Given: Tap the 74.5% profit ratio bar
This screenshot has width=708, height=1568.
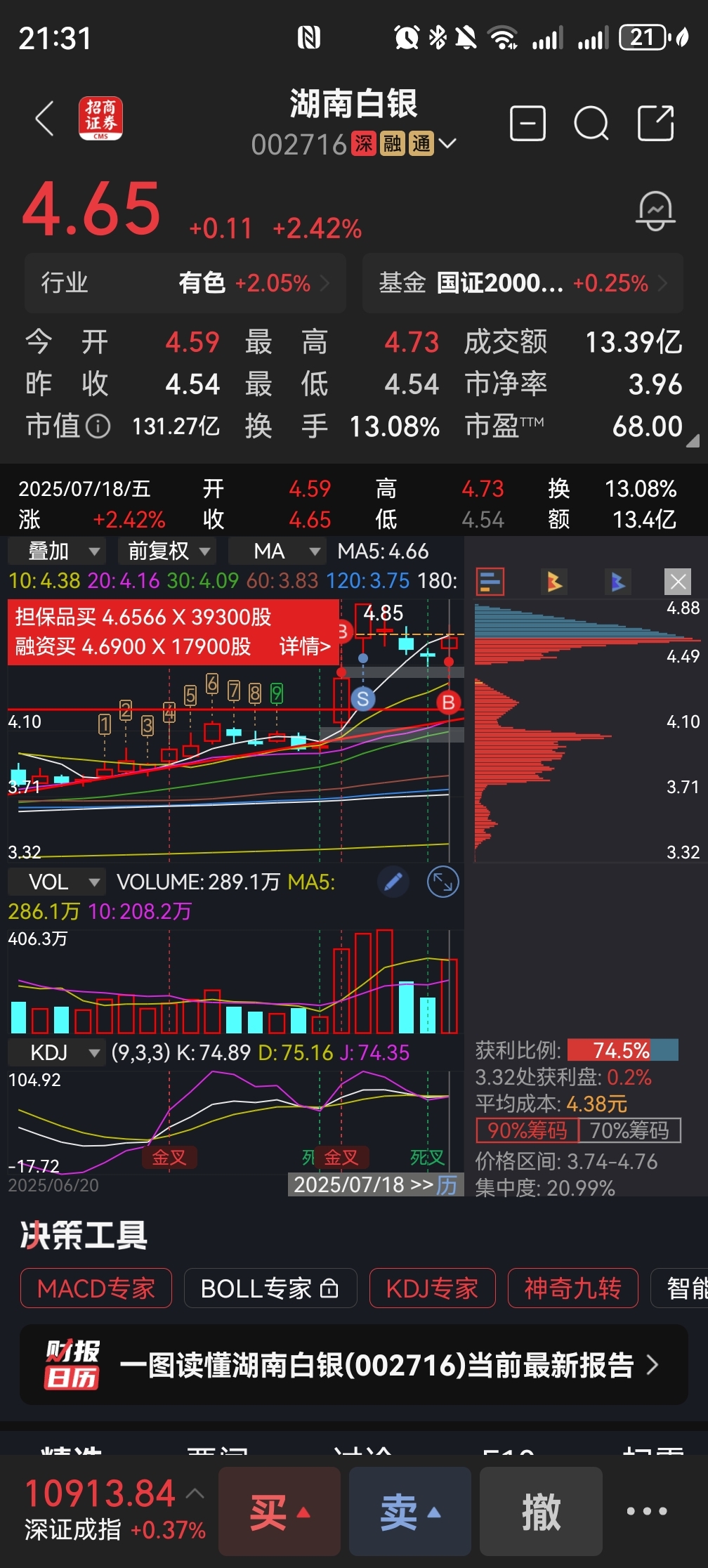Looking at the screenshot, I should tap(622, 1050).
